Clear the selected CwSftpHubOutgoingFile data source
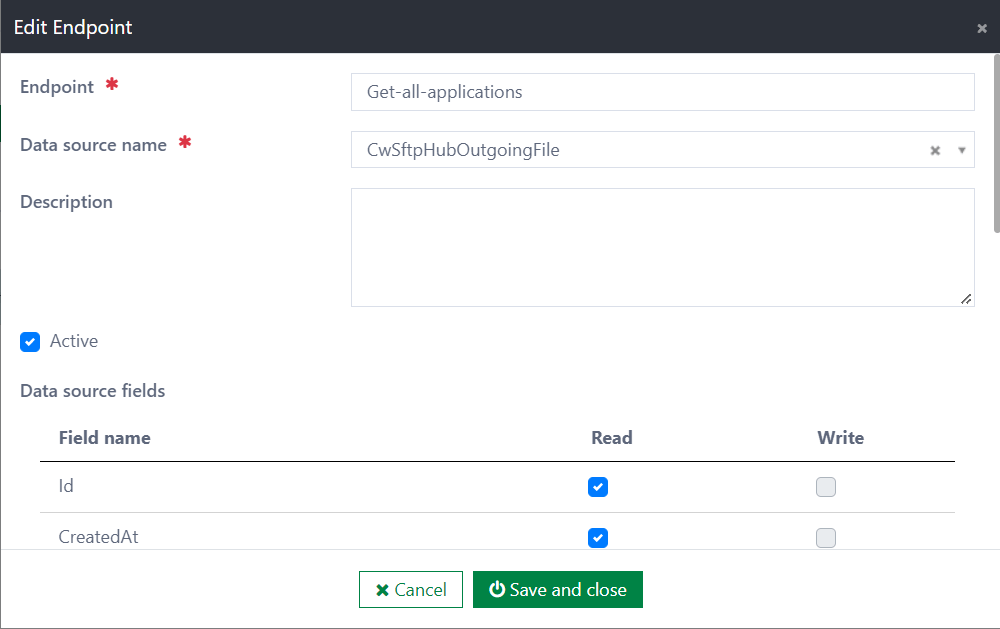This screenshot has height=629, width=1000. (x=934, y=150)
